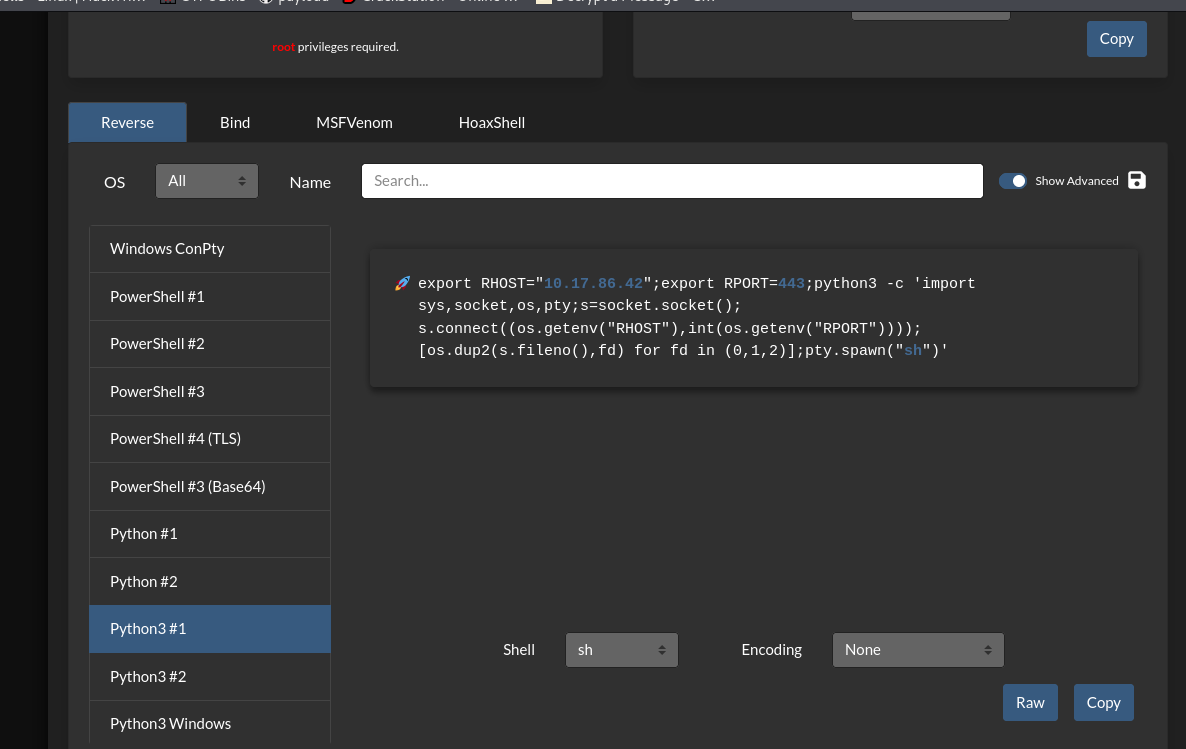Select Python #2 payload
This screenshot has width=1186, height=749.
click(210, 582)
